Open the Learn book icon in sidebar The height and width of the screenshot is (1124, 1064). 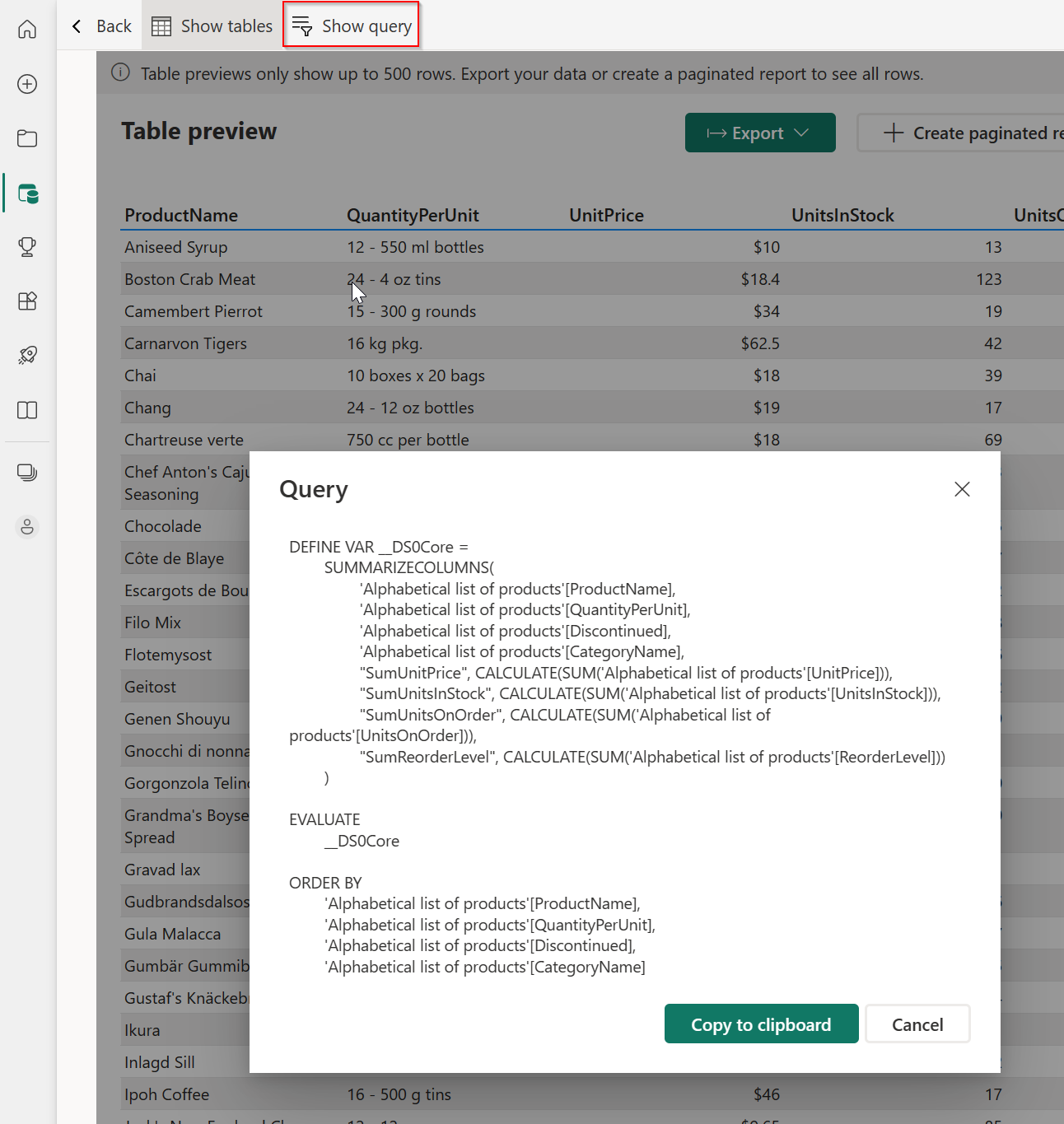pos(27,410)
